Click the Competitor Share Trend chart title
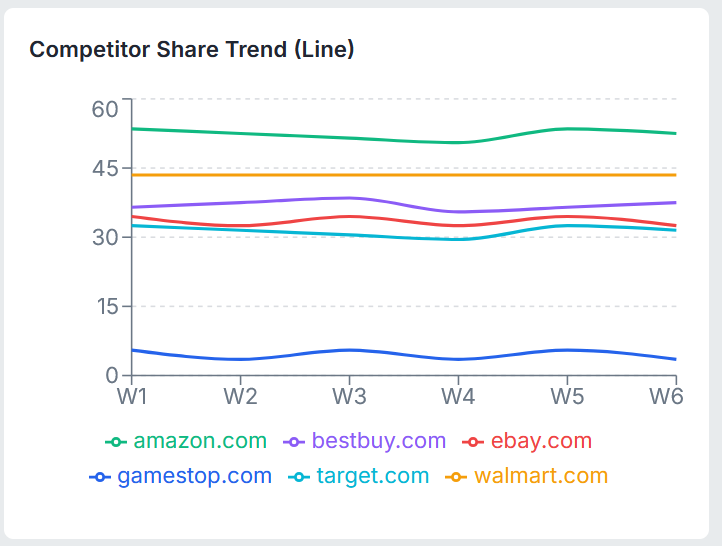 191,49
